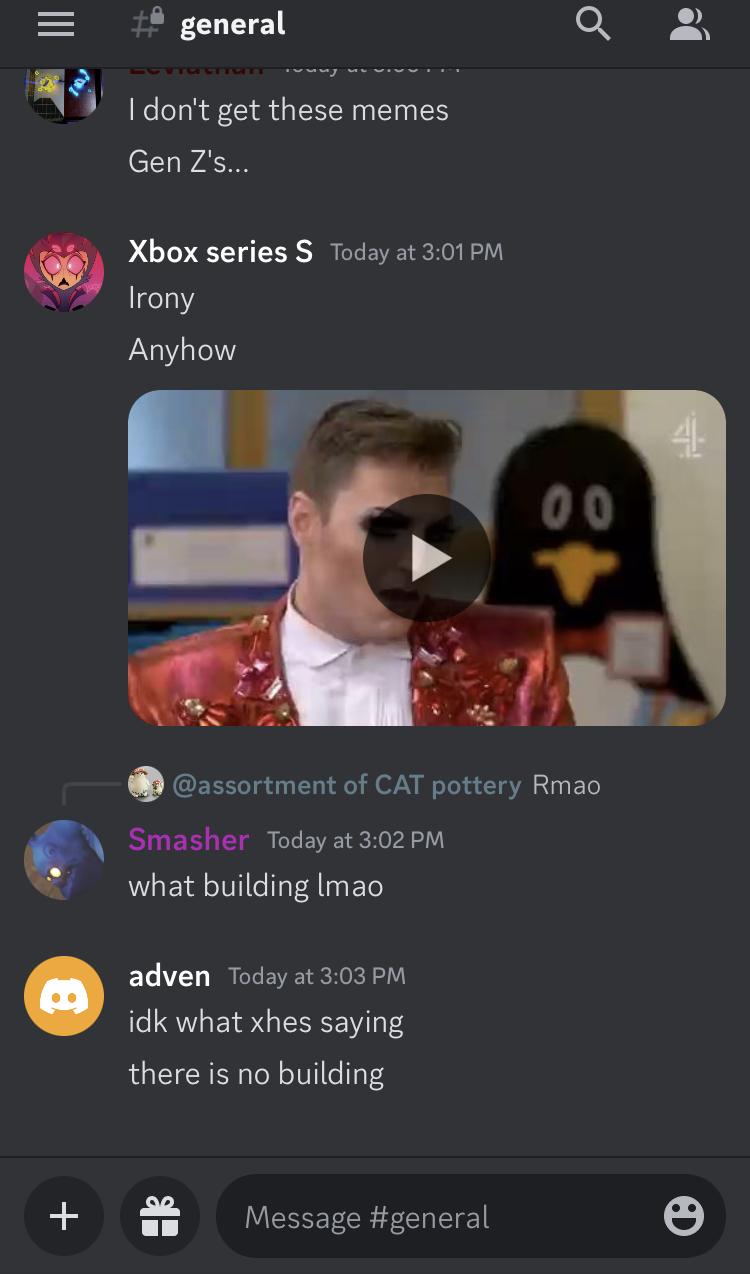Tap the adven username
This screenshot has height=1274, width=750.
point(170,976)
